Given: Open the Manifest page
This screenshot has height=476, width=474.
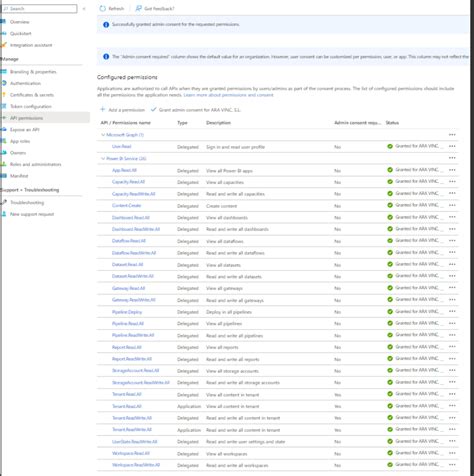Looking at the screenshot, I should pos(19,176).
